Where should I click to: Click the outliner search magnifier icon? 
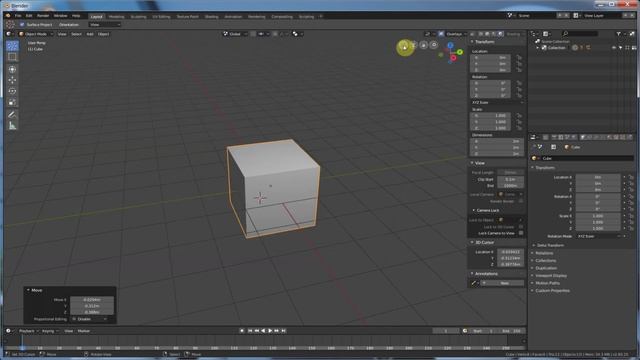(x=565, y=34)
